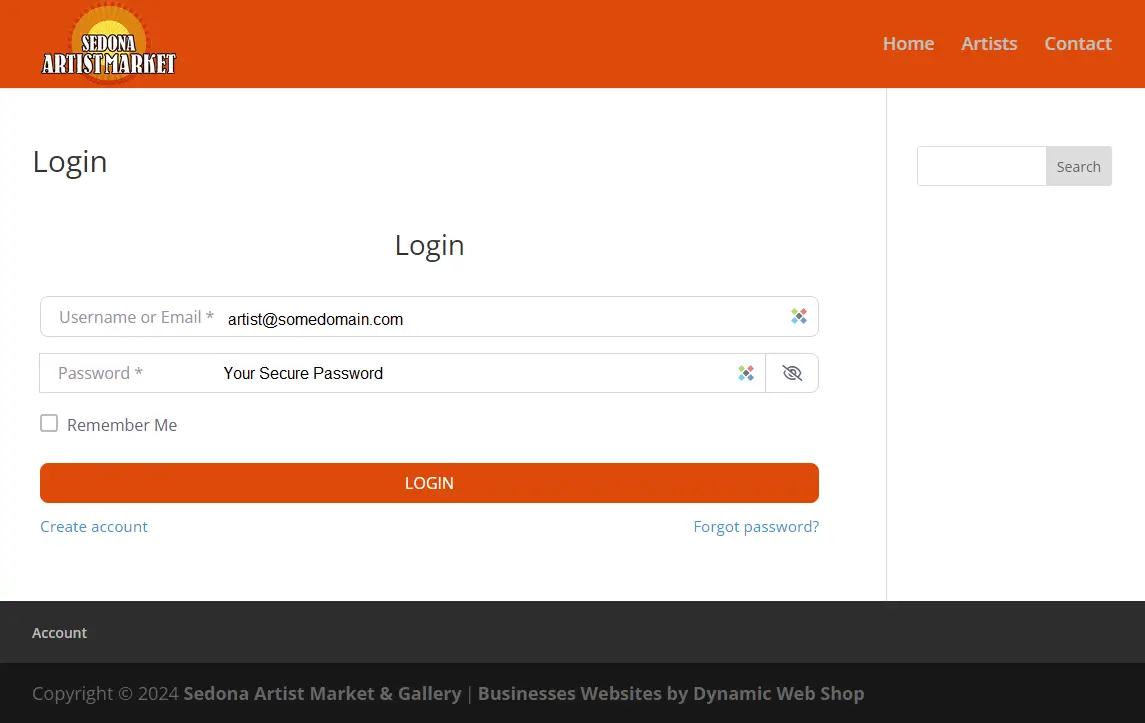This screenshot has height=723, width=1145.
Task: Click password manager icon in username field
Action: coord(798,316)
